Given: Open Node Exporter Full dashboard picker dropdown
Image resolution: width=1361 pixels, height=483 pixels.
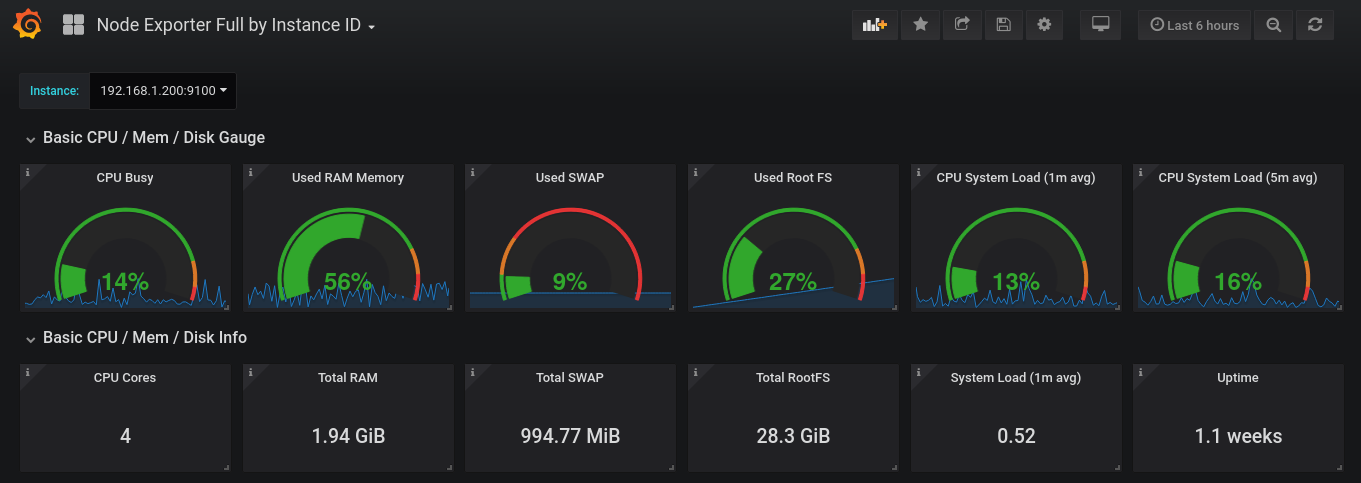Looking at the screenshot, I should click(x=235, y=25).
